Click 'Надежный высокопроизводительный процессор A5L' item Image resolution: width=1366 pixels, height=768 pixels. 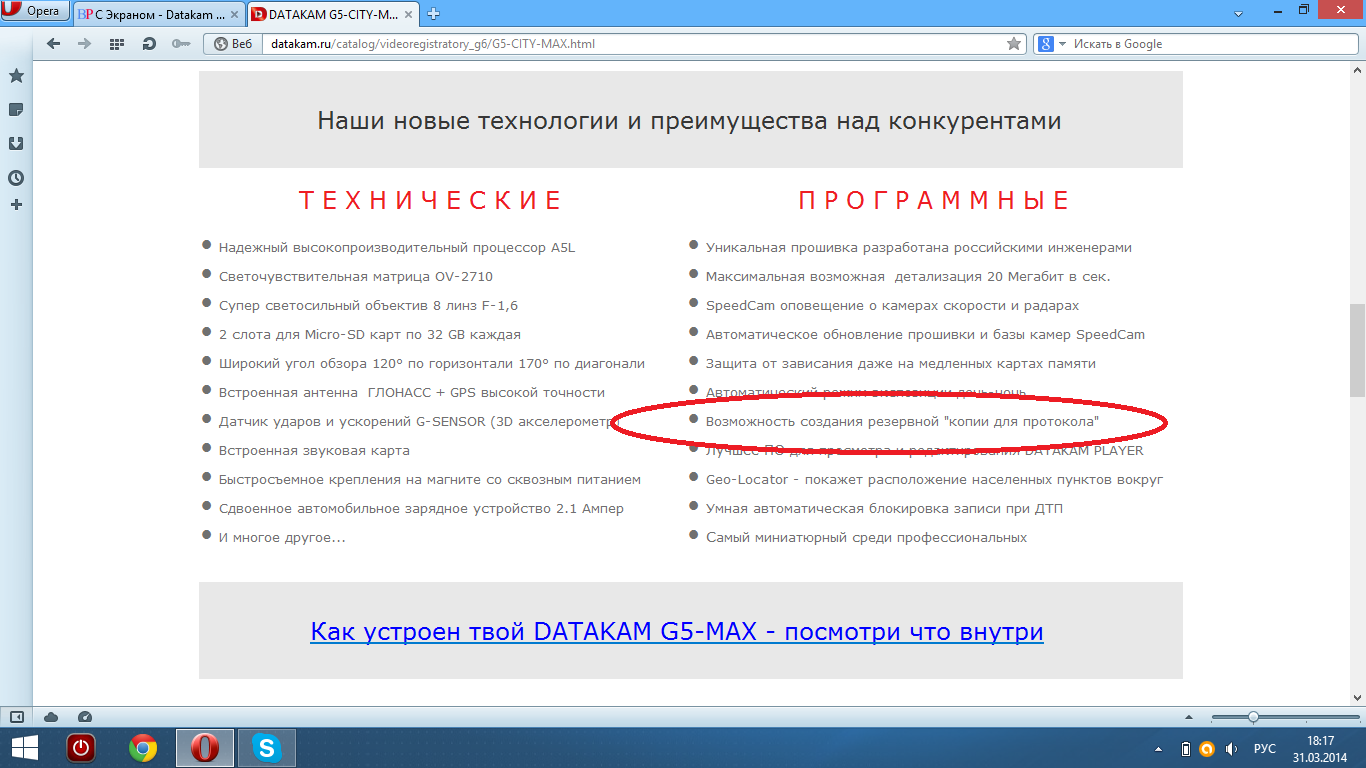pyautogui.click(x=397, y=247)
